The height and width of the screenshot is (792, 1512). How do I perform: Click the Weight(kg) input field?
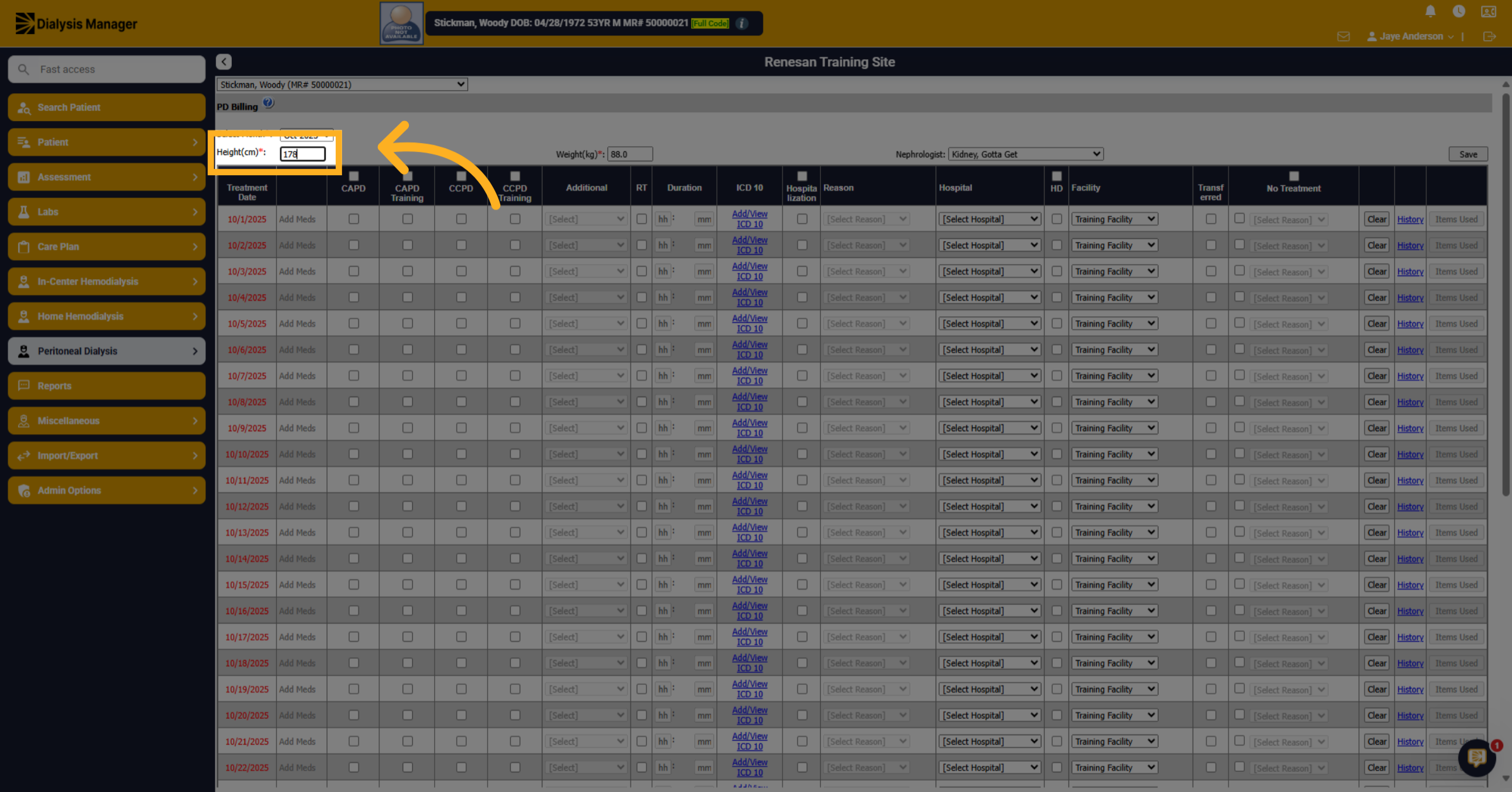(x=629, y=154)
